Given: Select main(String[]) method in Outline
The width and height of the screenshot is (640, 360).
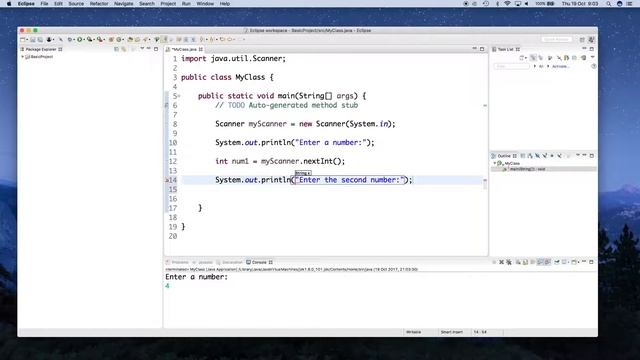Looking at the screenshot, I should pyautogui.click(x=527, y=169).
